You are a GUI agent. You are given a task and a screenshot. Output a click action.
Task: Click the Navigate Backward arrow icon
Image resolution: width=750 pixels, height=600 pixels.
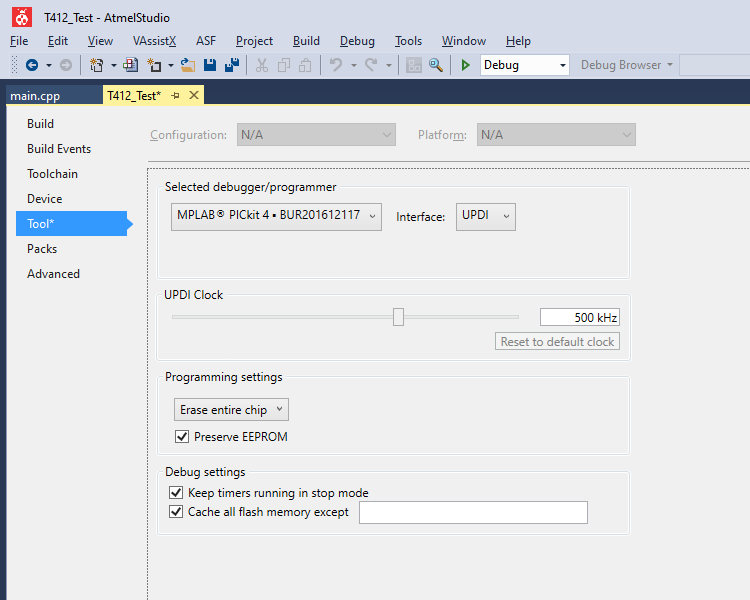pos(32,65)
